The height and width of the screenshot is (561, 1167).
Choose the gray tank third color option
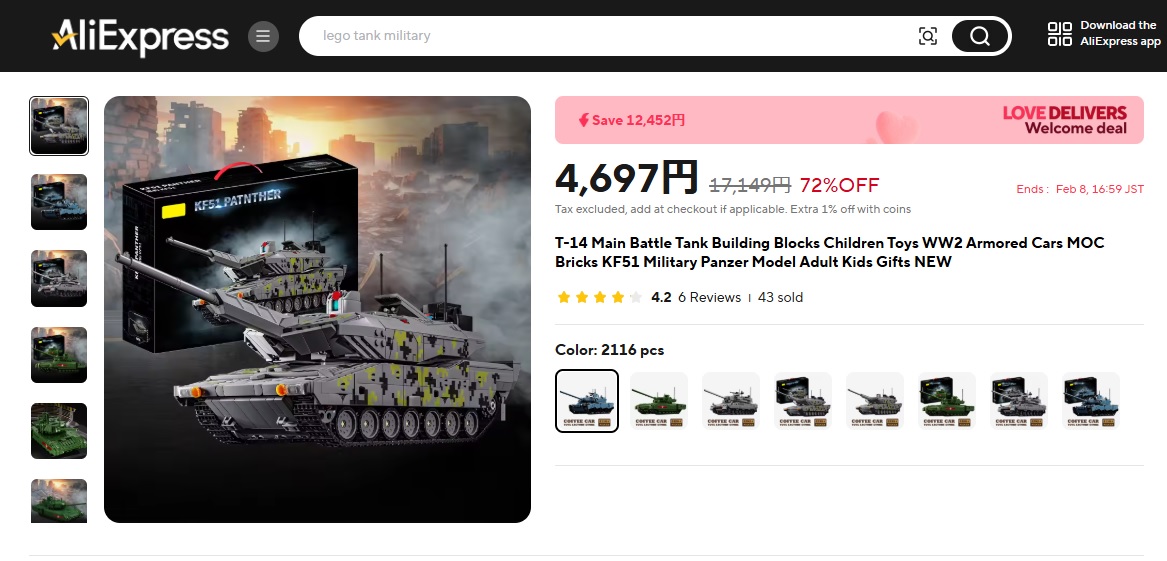[x=731, y=401]
